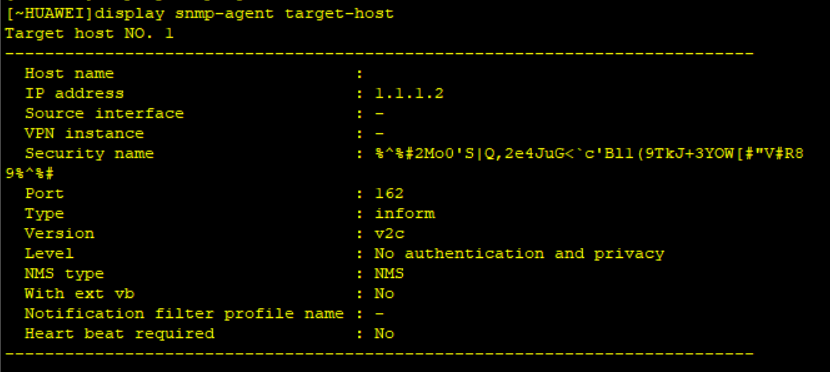
Task: Click the wrapped 9%^%# line continuation
Action: click(x=30, y=174)
